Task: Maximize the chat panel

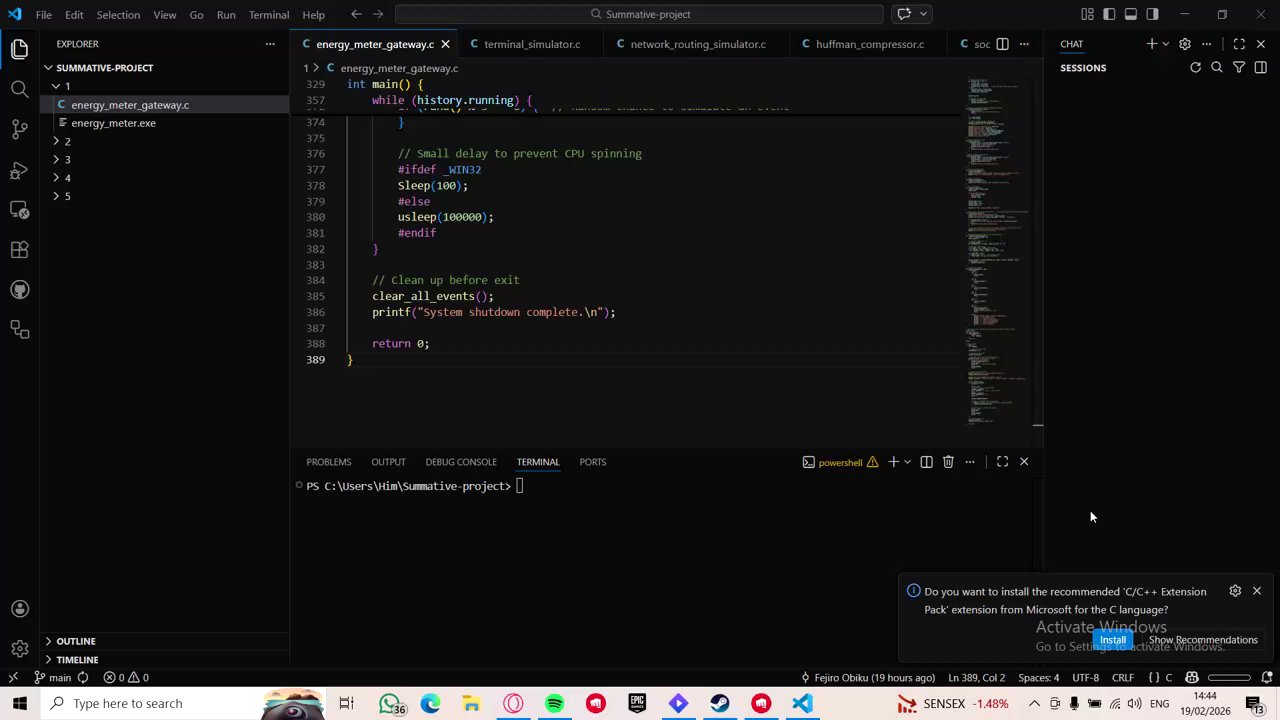Action: pos(1239,44)
